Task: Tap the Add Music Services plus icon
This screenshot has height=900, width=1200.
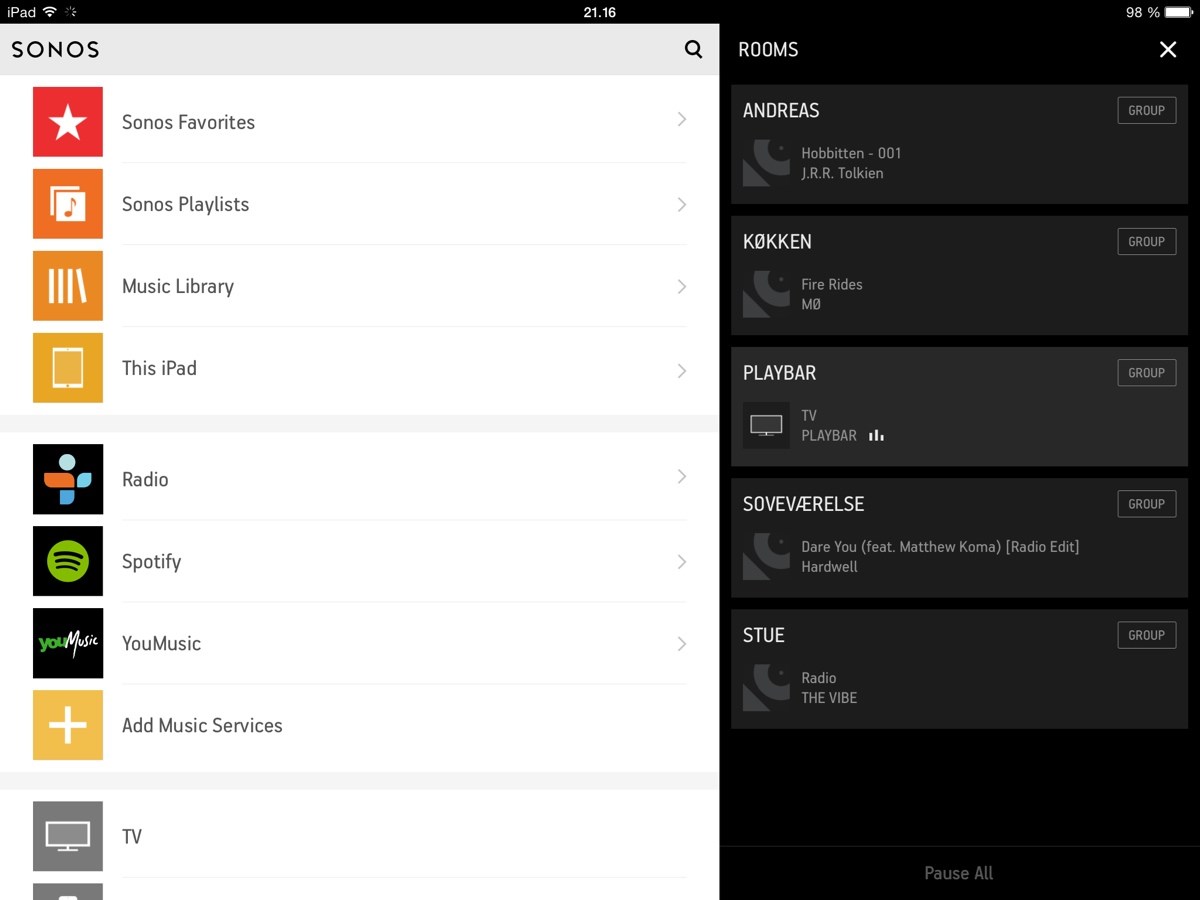Action: pyautogui.click(x=68, y=725)
